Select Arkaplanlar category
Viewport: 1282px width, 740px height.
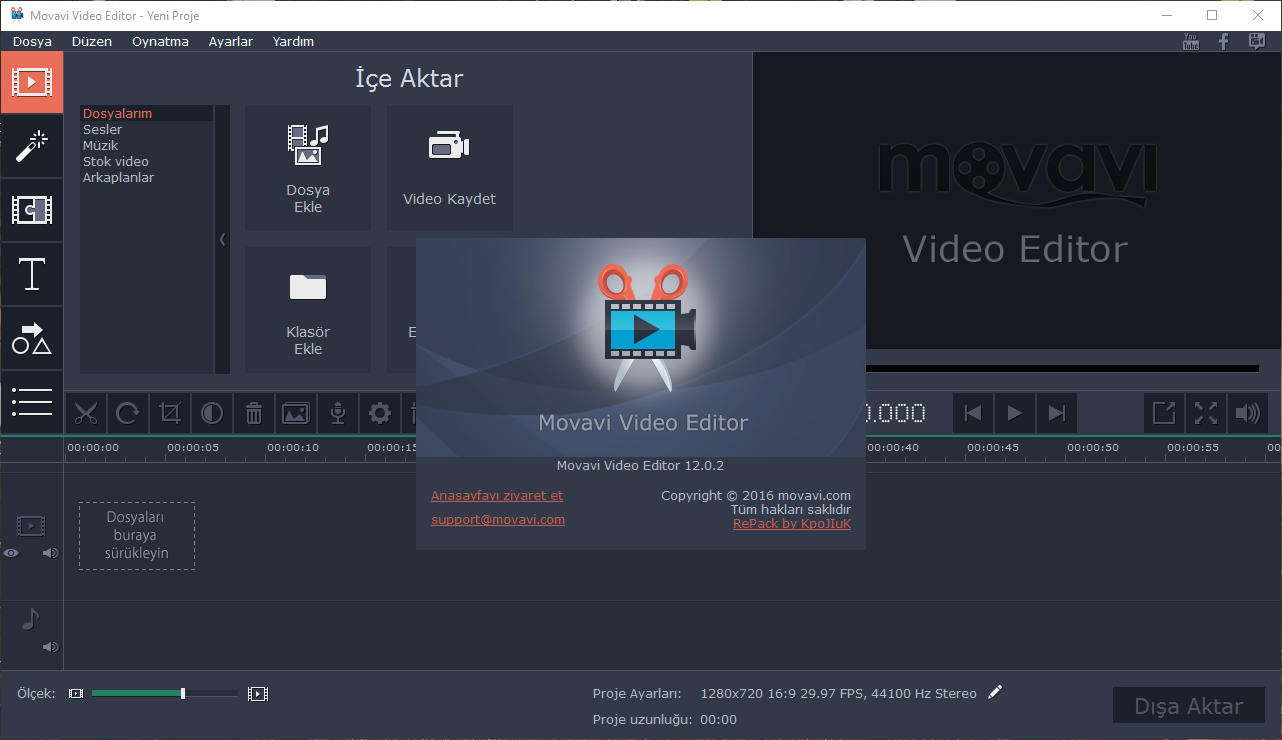pyautogui.click(x=147, y=177)
